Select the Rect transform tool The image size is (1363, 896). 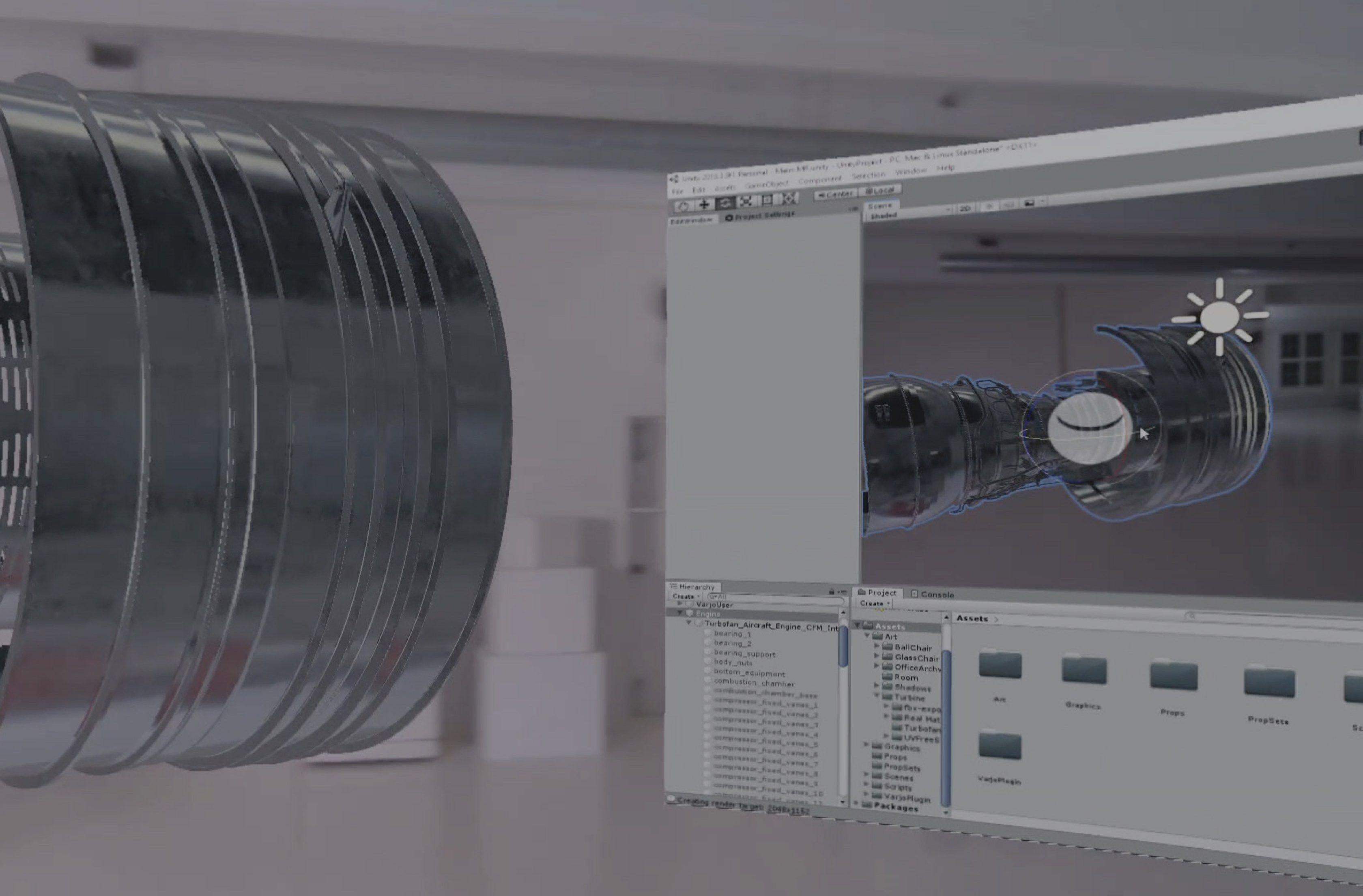[x=767, y=200]
